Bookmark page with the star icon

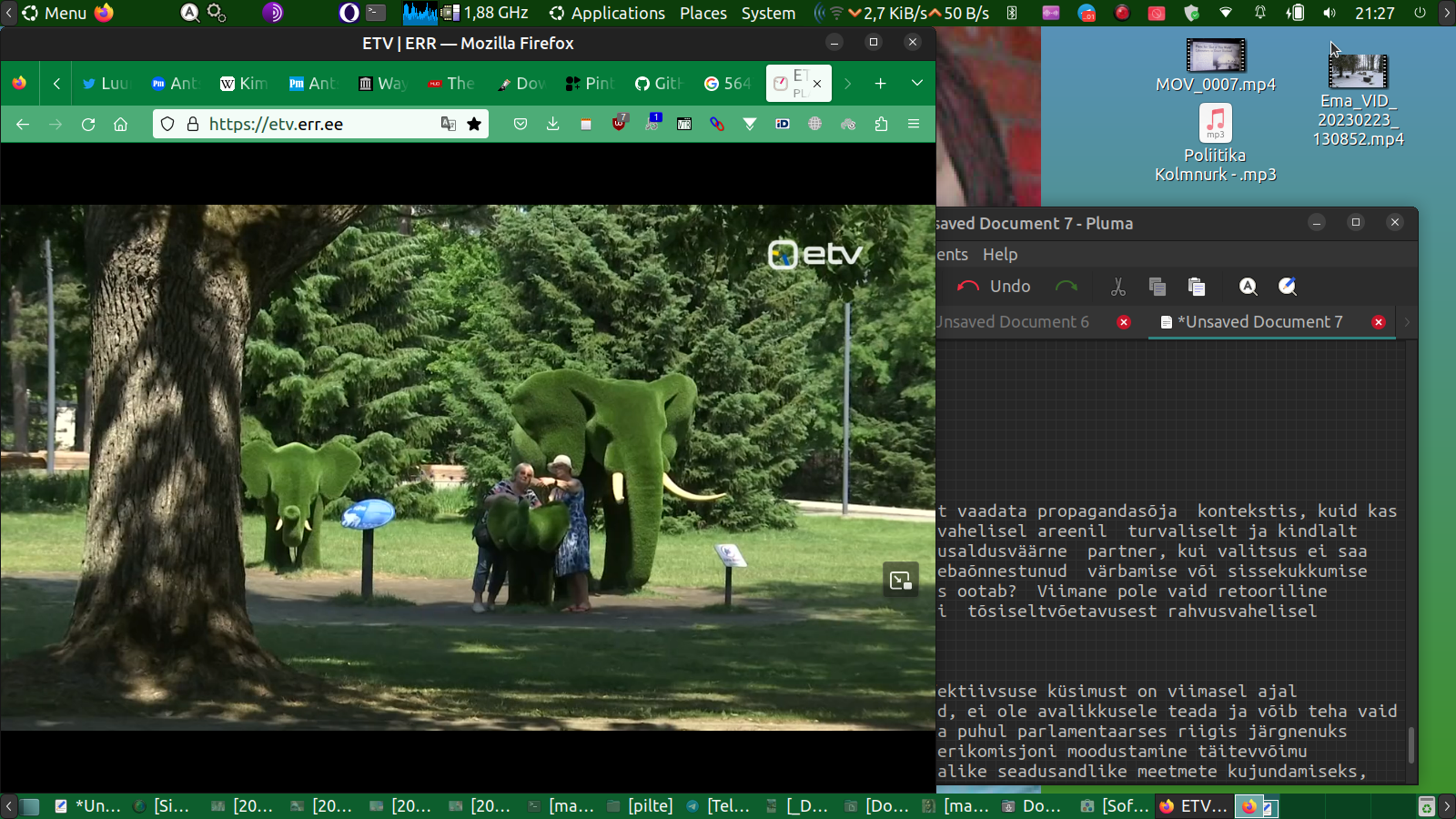pos(474,125)
